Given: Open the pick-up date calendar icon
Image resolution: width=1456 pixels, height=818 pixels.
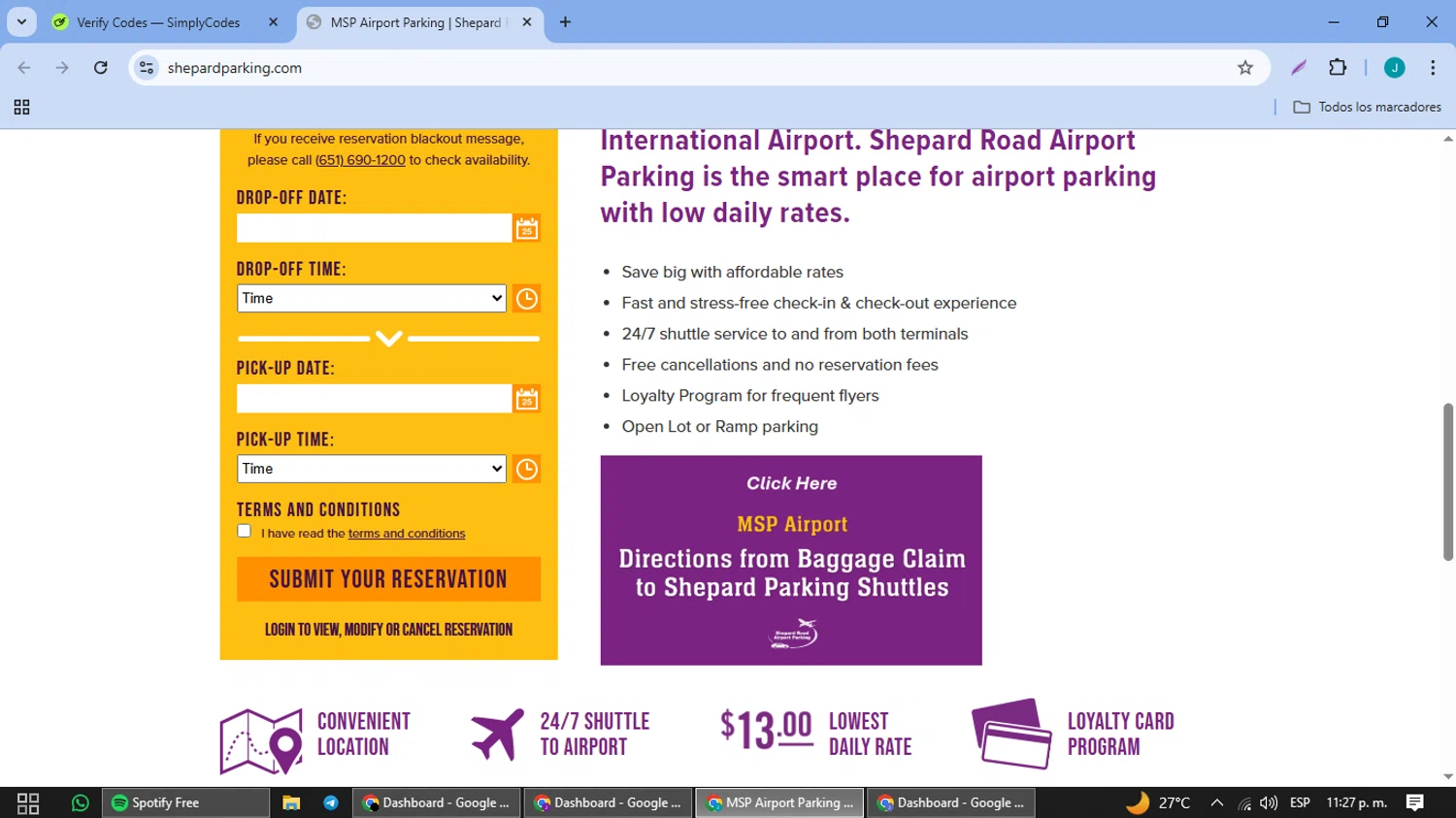Looking at the screenshot, I should pos(526,399).
